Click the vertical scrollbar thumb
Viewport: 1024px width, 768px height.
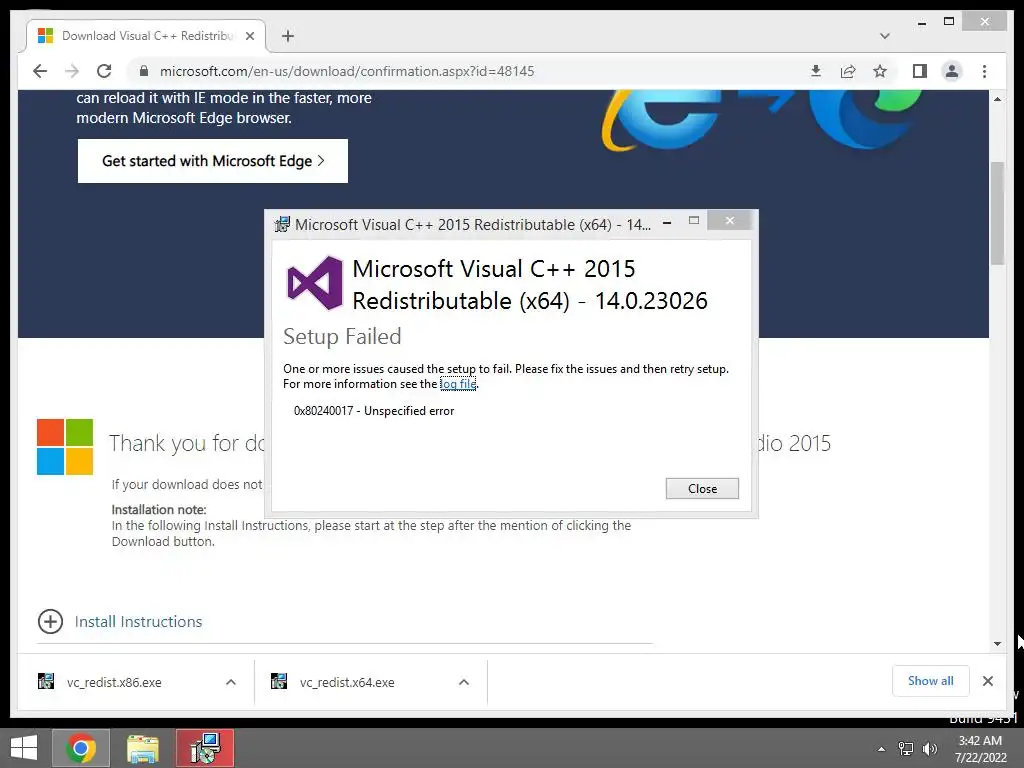point(997,213)
